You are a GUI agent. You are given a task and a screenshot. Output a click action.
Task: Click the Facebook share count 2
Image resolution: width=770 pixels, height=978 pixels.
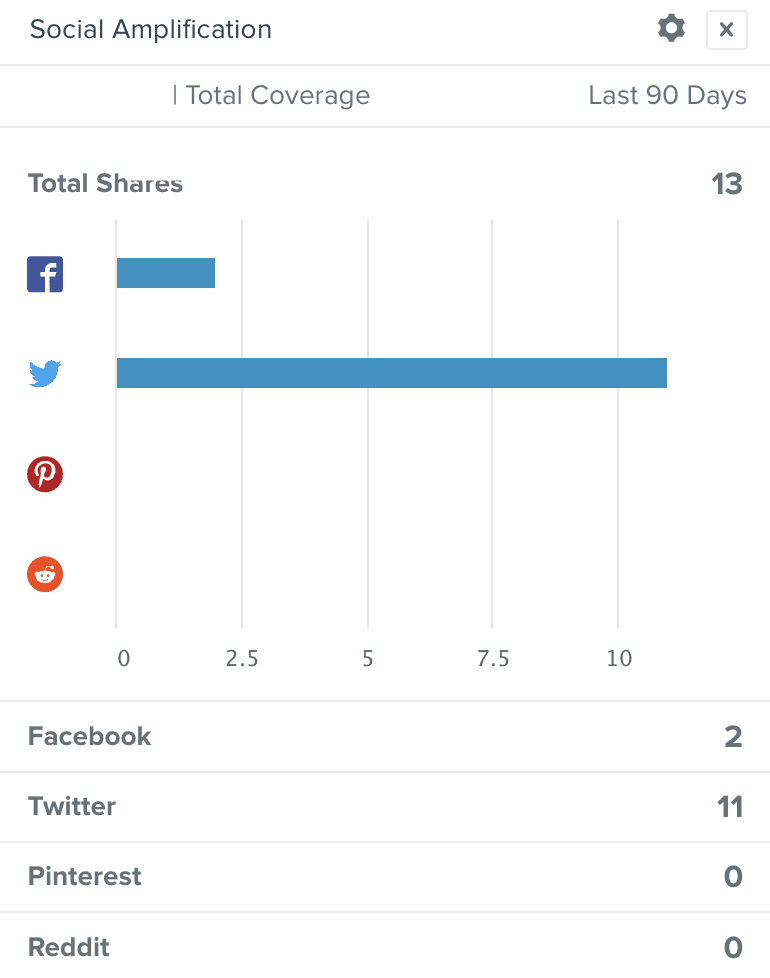click(x=734, y=737)
